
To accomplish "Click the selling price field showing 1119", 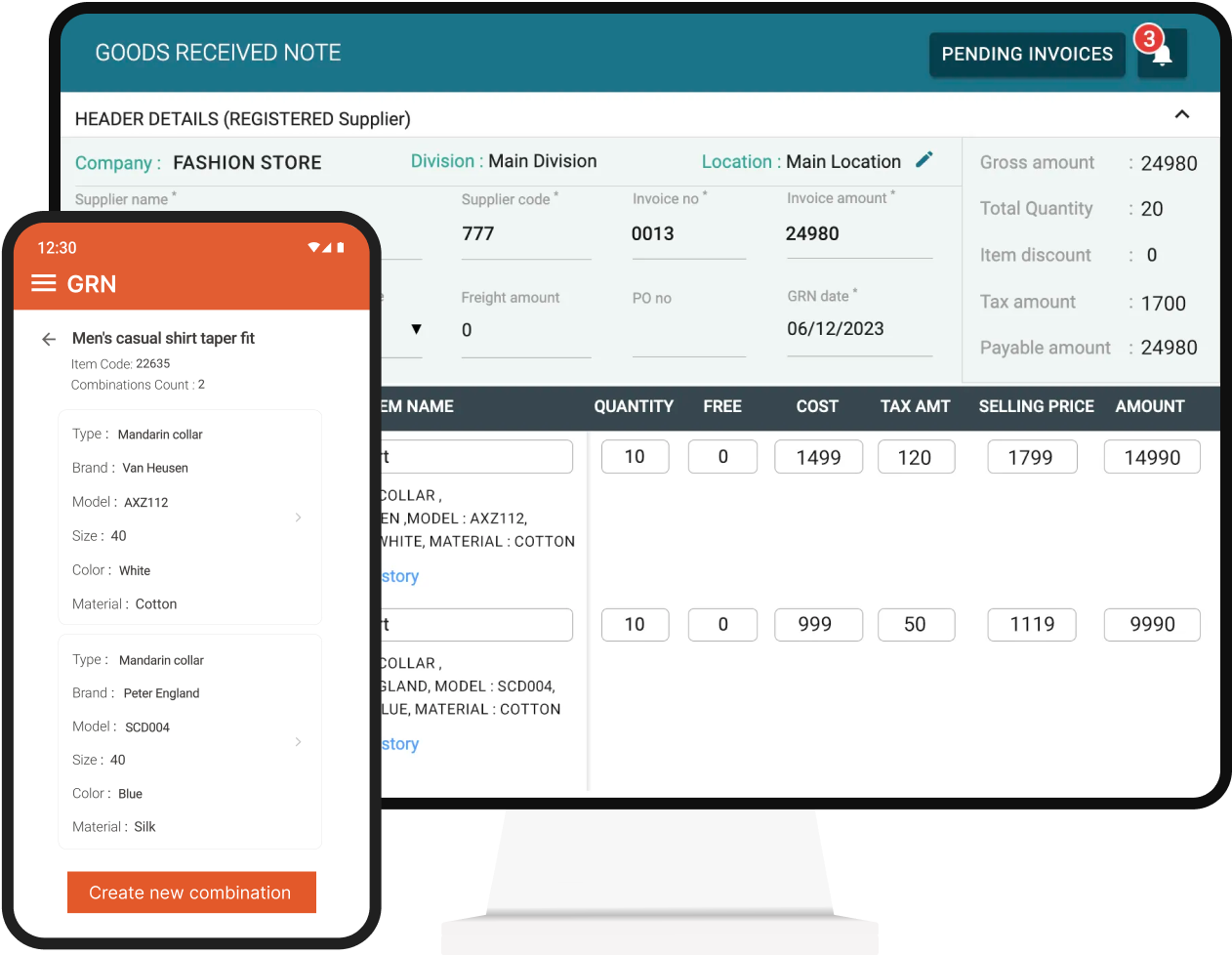I will tap(1032, 624).
